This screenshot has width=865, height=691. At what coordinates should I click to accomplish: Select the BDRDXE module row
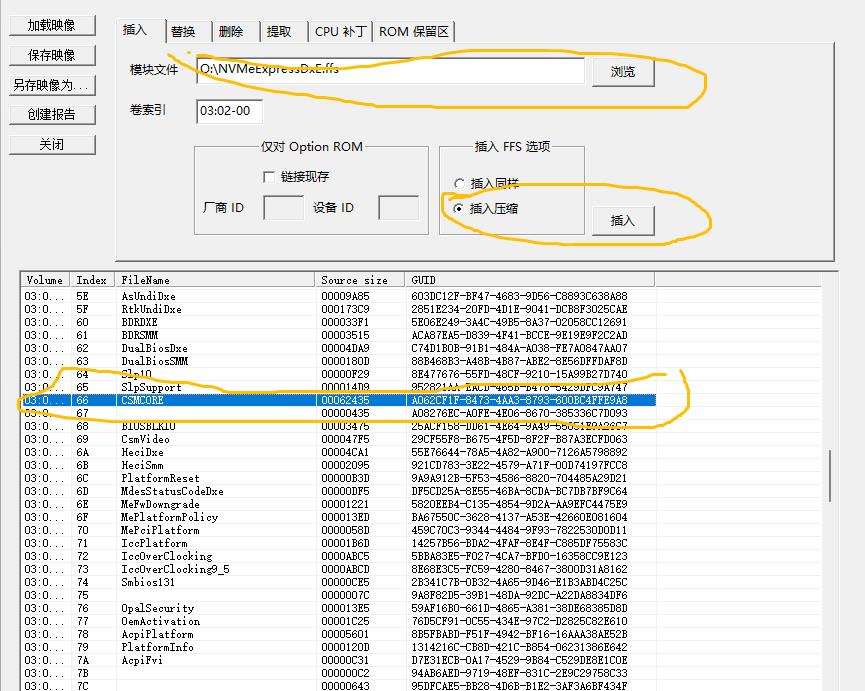tap(339, 322)
